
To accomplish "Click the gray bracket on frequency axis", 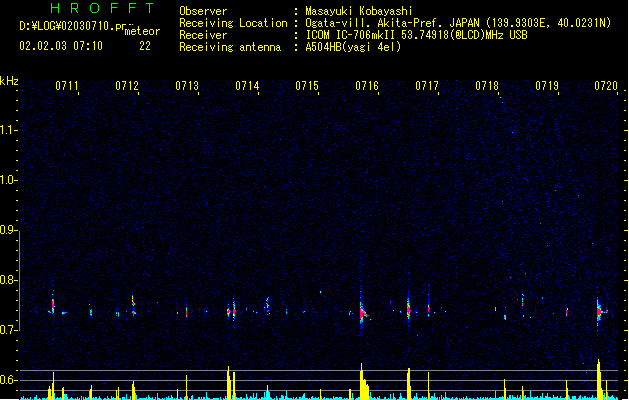I will tap(19, 281).
